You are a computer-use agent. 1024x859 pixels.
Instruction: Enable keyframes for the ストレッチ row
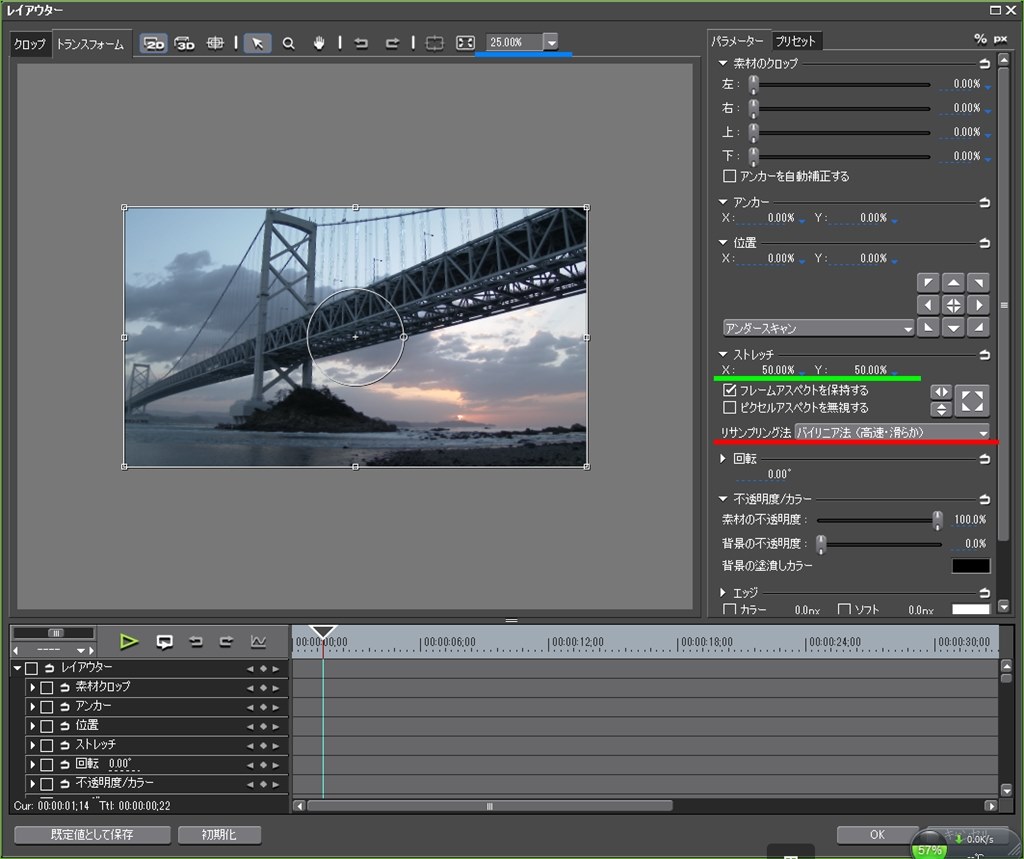point(46,745)
